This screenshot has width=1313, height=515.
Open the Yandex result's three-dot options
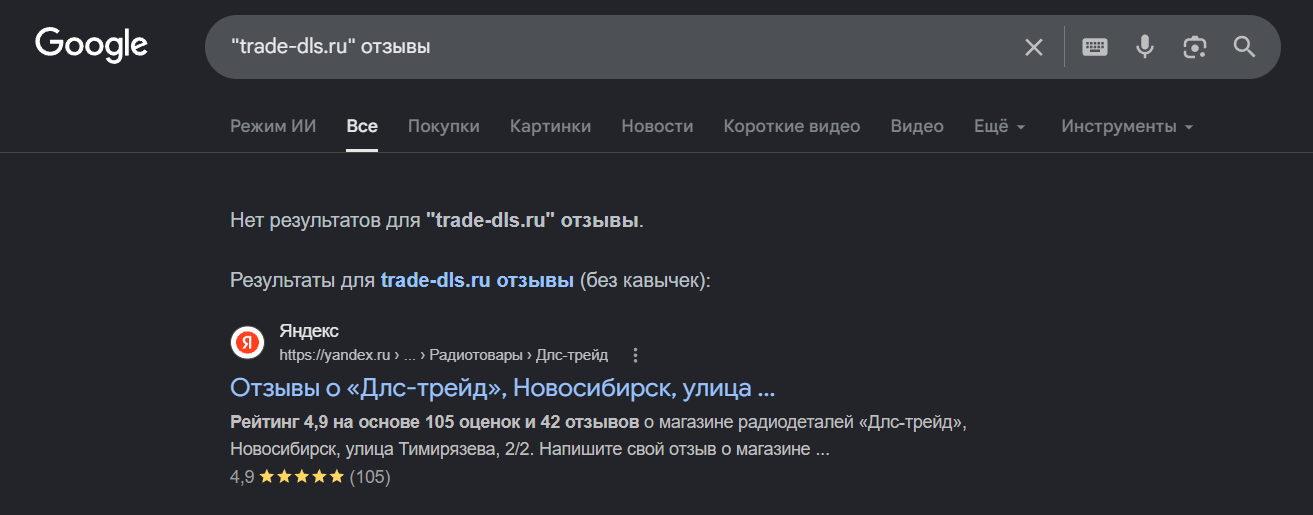[x=635, y=355]
